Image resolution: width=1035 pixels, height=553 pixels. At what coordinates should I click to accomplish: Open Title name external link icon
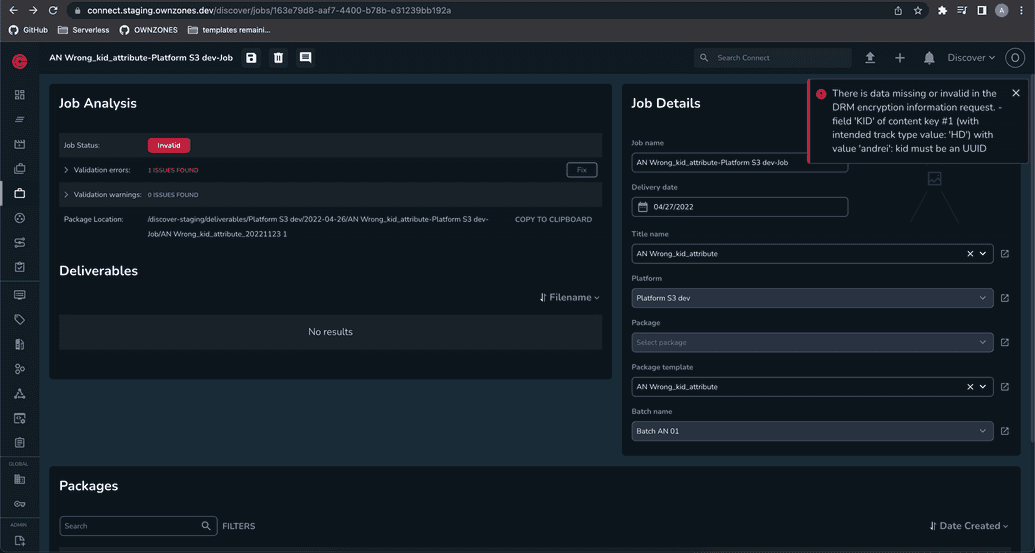[1005, 253]
